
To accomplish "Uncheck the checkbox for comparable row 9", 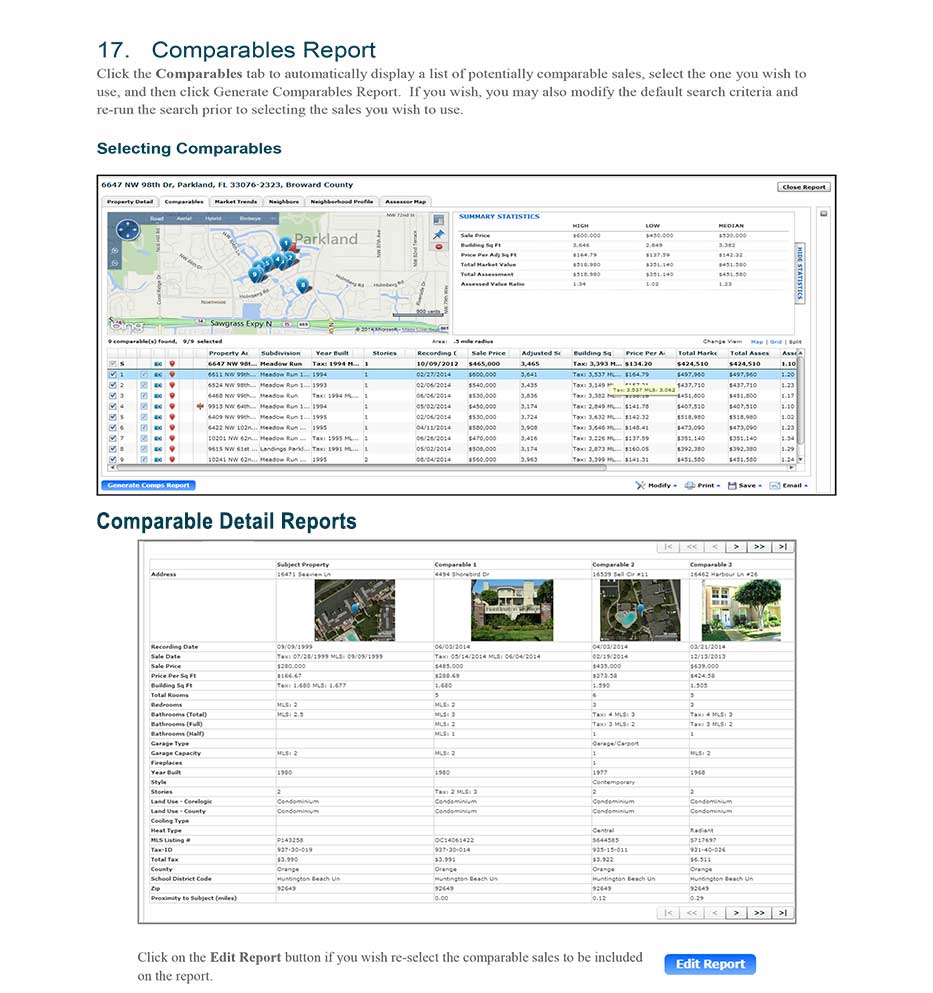I will click(113, 459).
